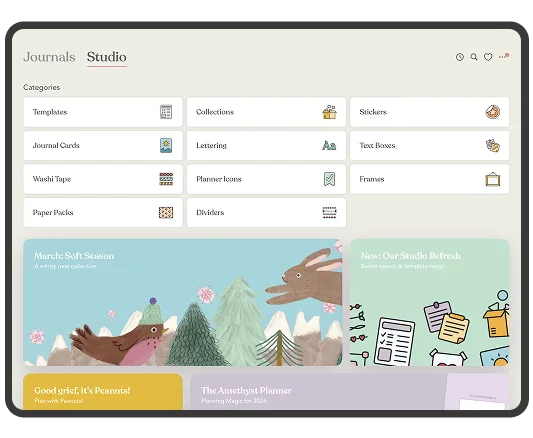533x438 pixels.
Task: Open the Journal Cards category
Action: pos(103,145)
